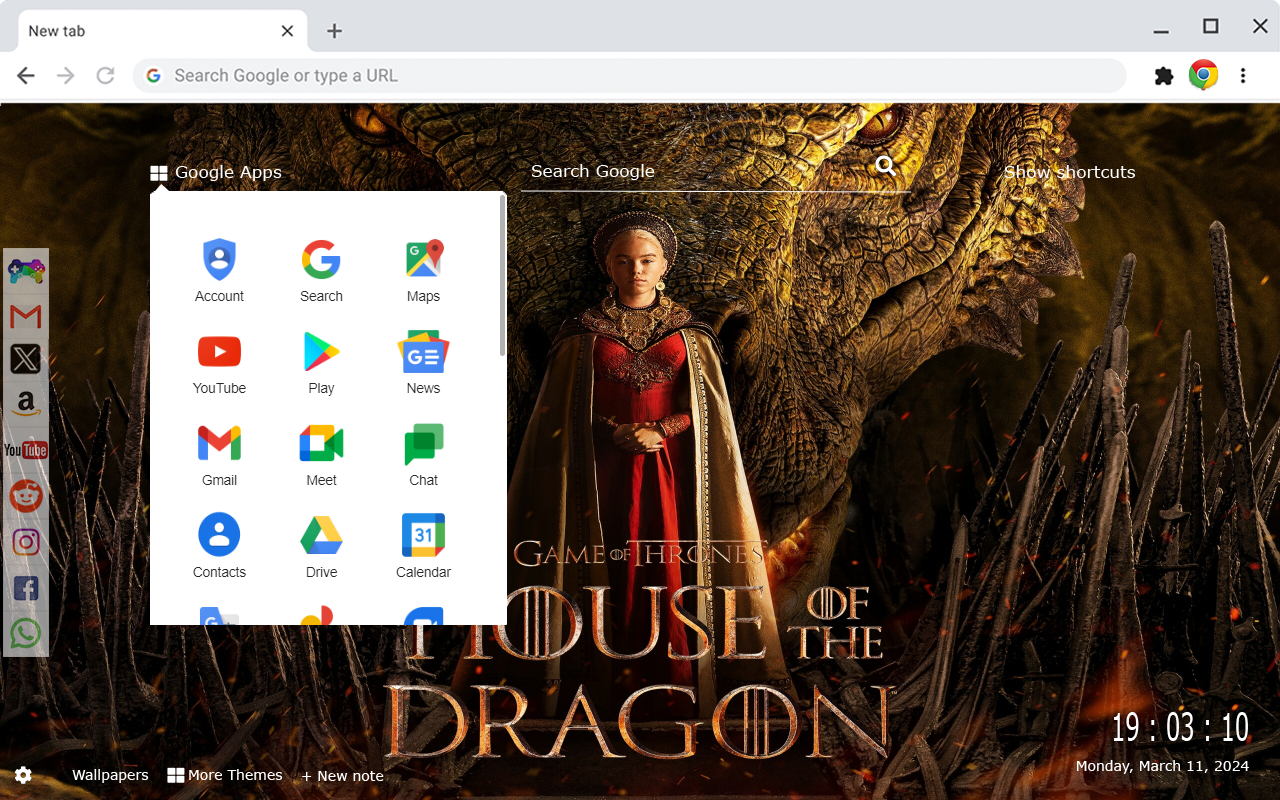Close the New tab tab

pyautogui.click(x=287, y=31)
